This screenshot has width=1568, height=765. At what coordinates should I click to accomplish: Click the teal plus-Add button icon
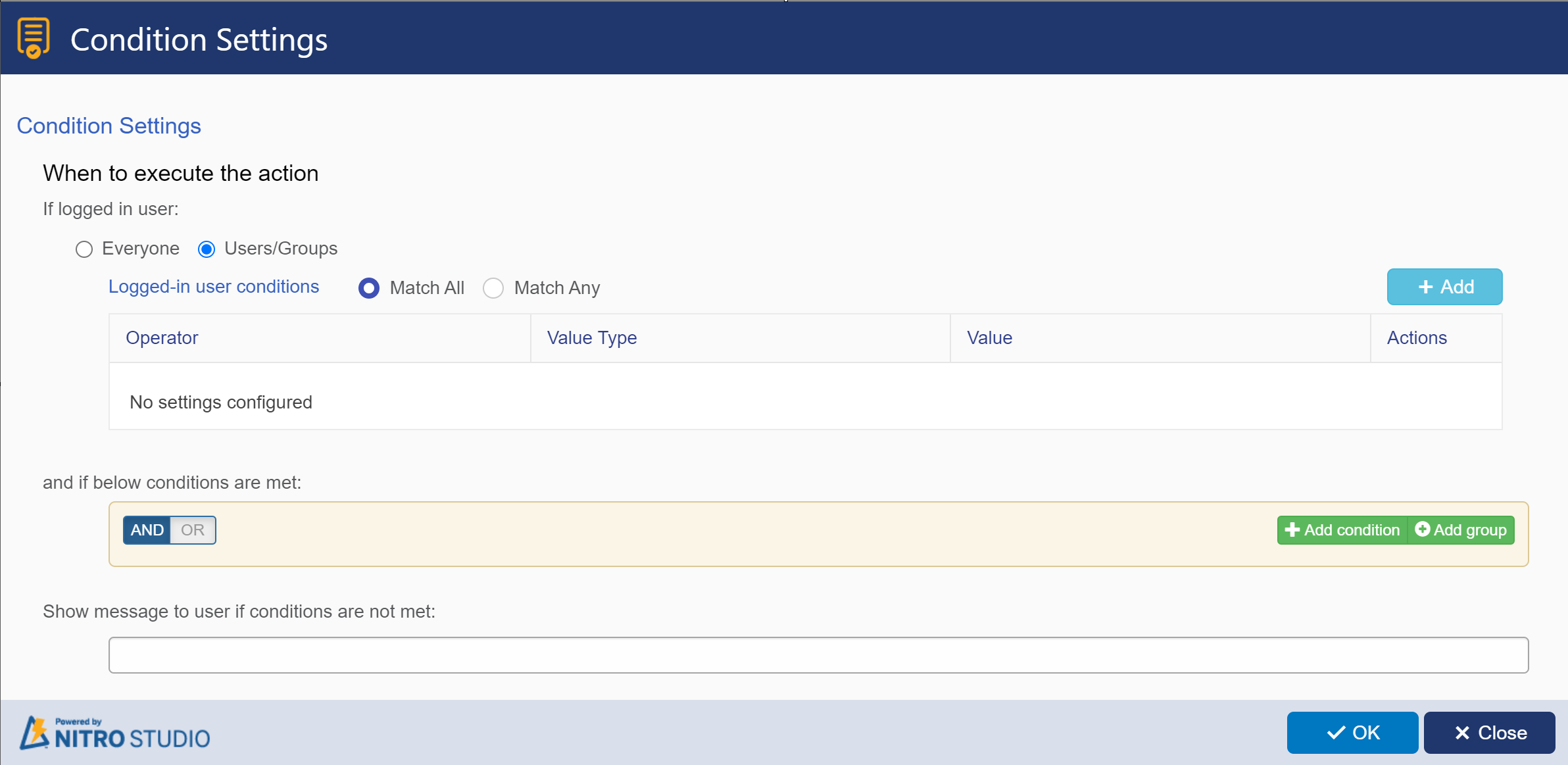click(x=1445, y=287)
